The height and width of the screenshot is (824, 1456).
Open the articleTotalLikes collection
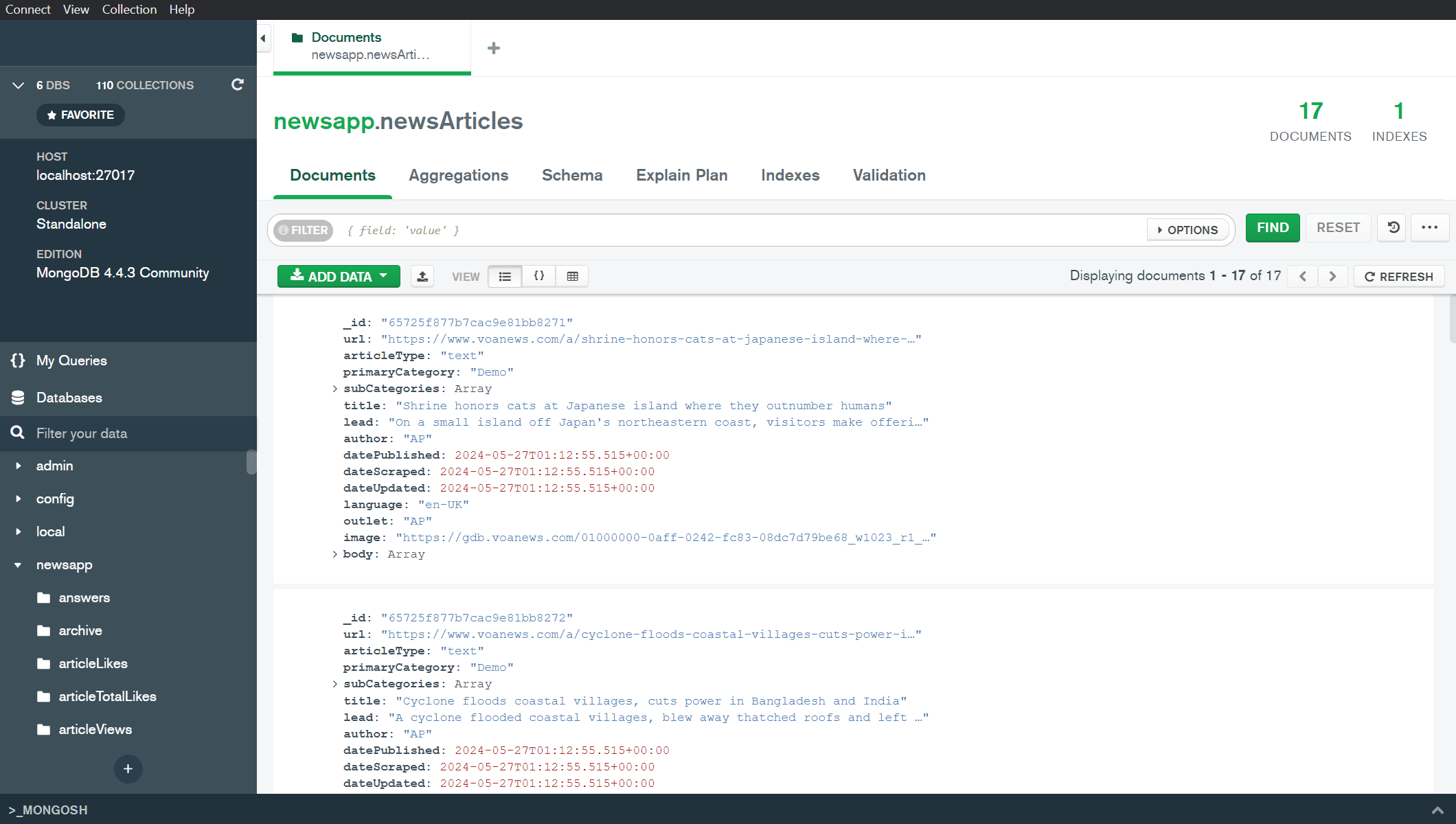[x=107, y=696]
